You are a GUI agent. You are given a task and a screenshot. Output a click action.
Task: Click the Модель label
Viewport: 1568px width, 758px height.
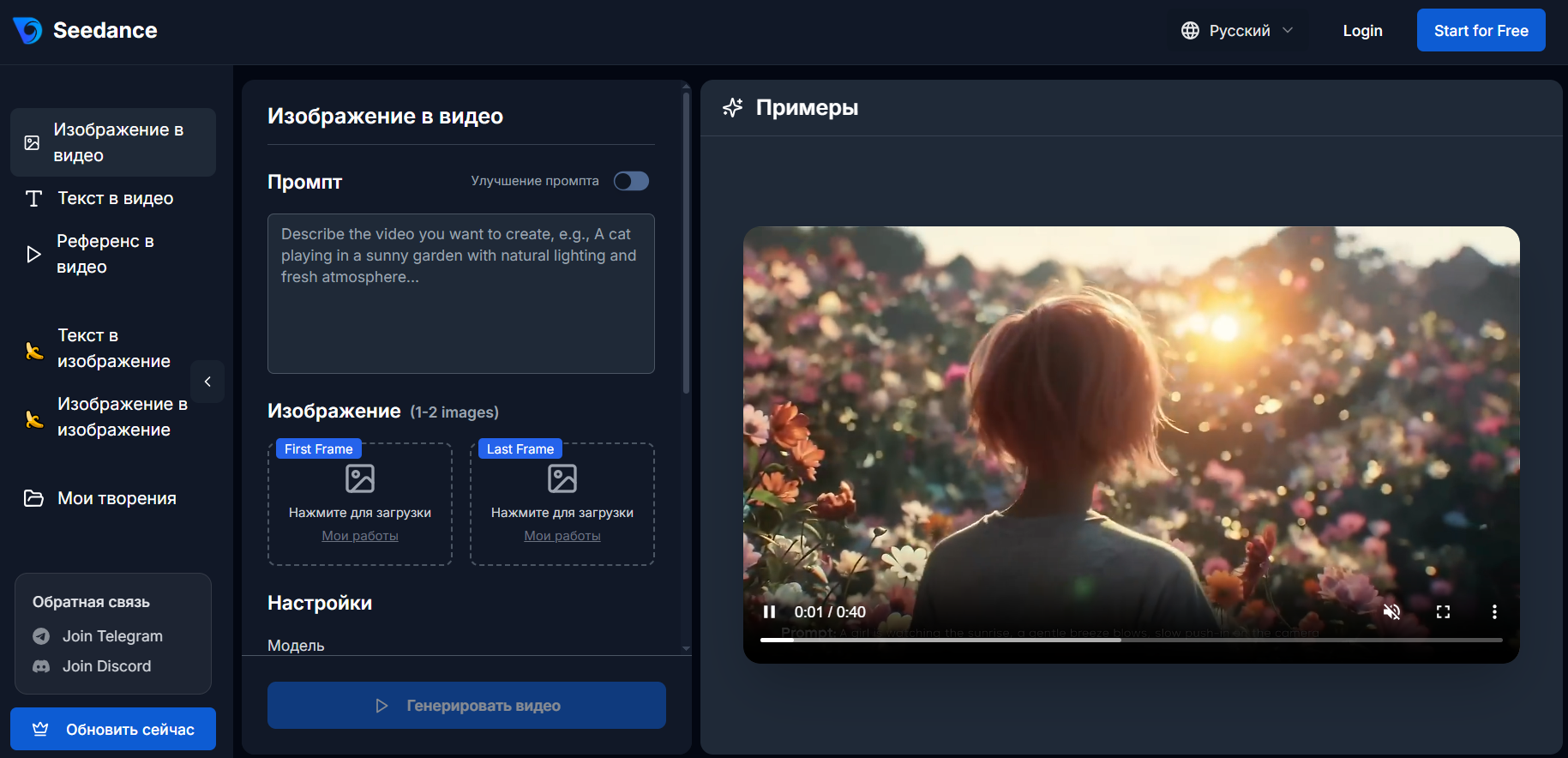tap(296, 645)
